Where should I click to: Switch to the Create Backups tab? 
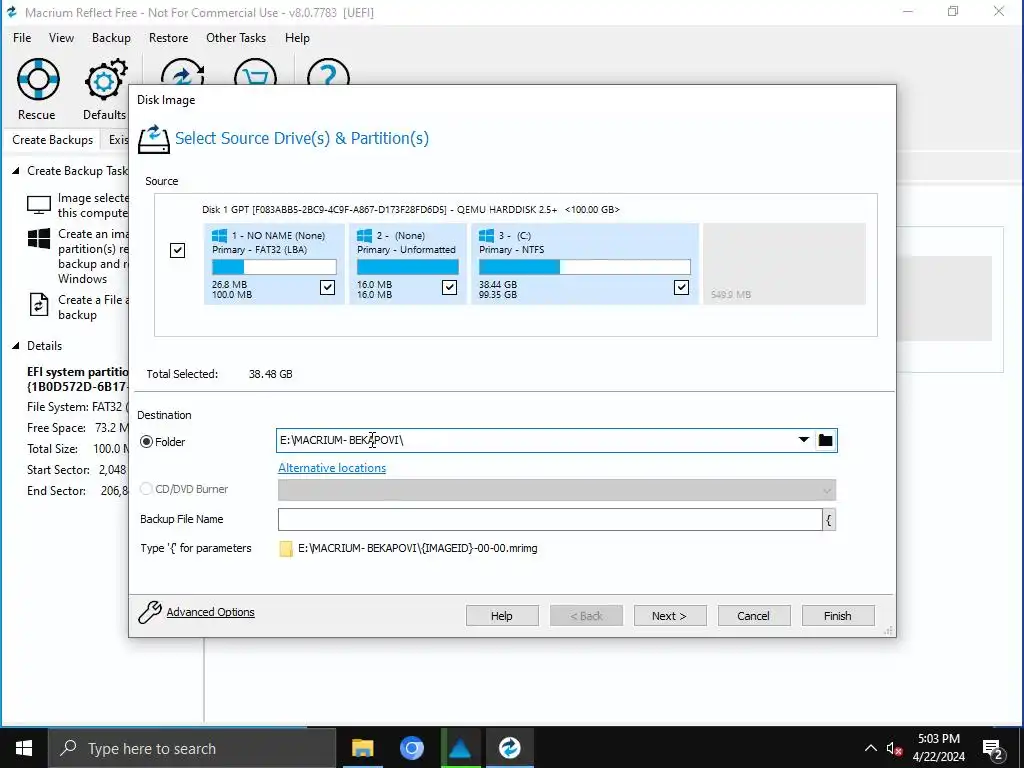[x=52, y=140]
